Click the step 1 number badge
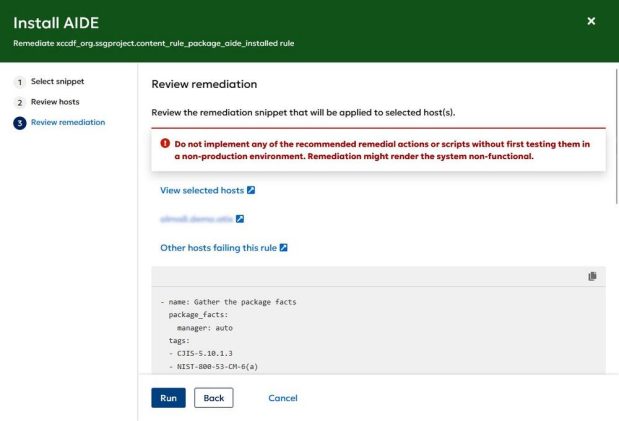This screenshot has width=619, height=421. coord(18,81)
